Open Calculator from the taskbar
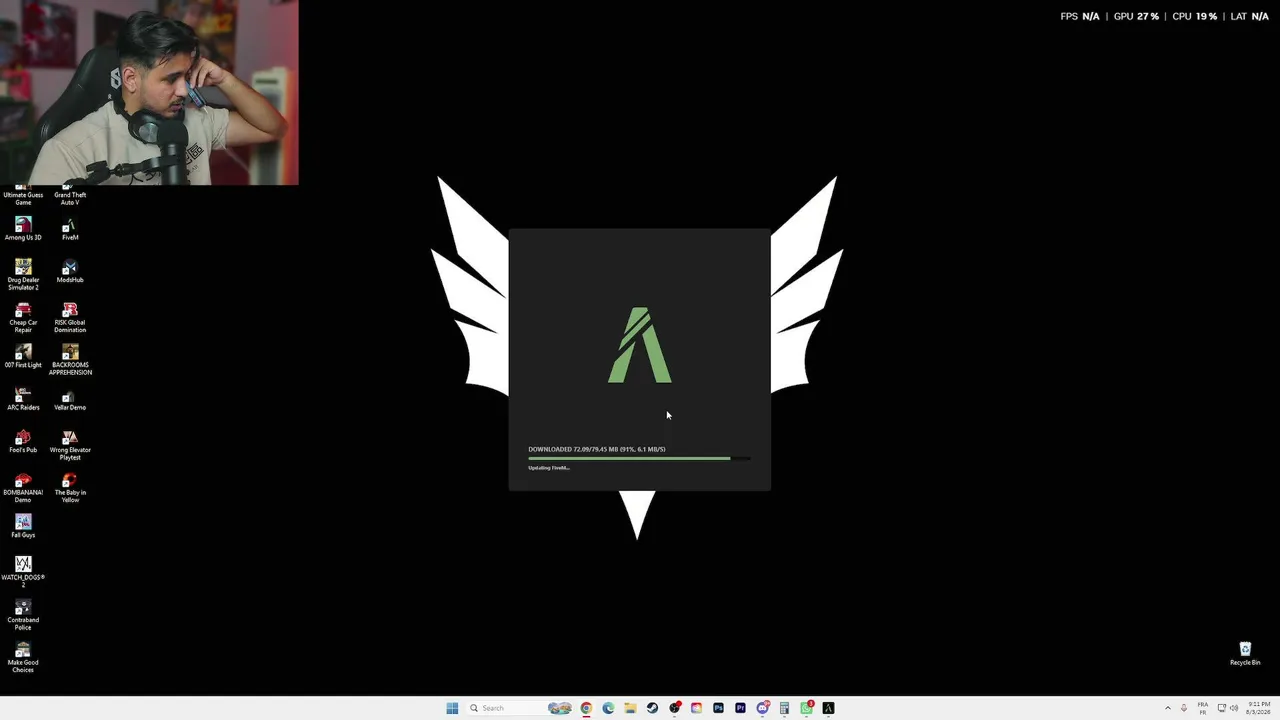 [784, 708]
